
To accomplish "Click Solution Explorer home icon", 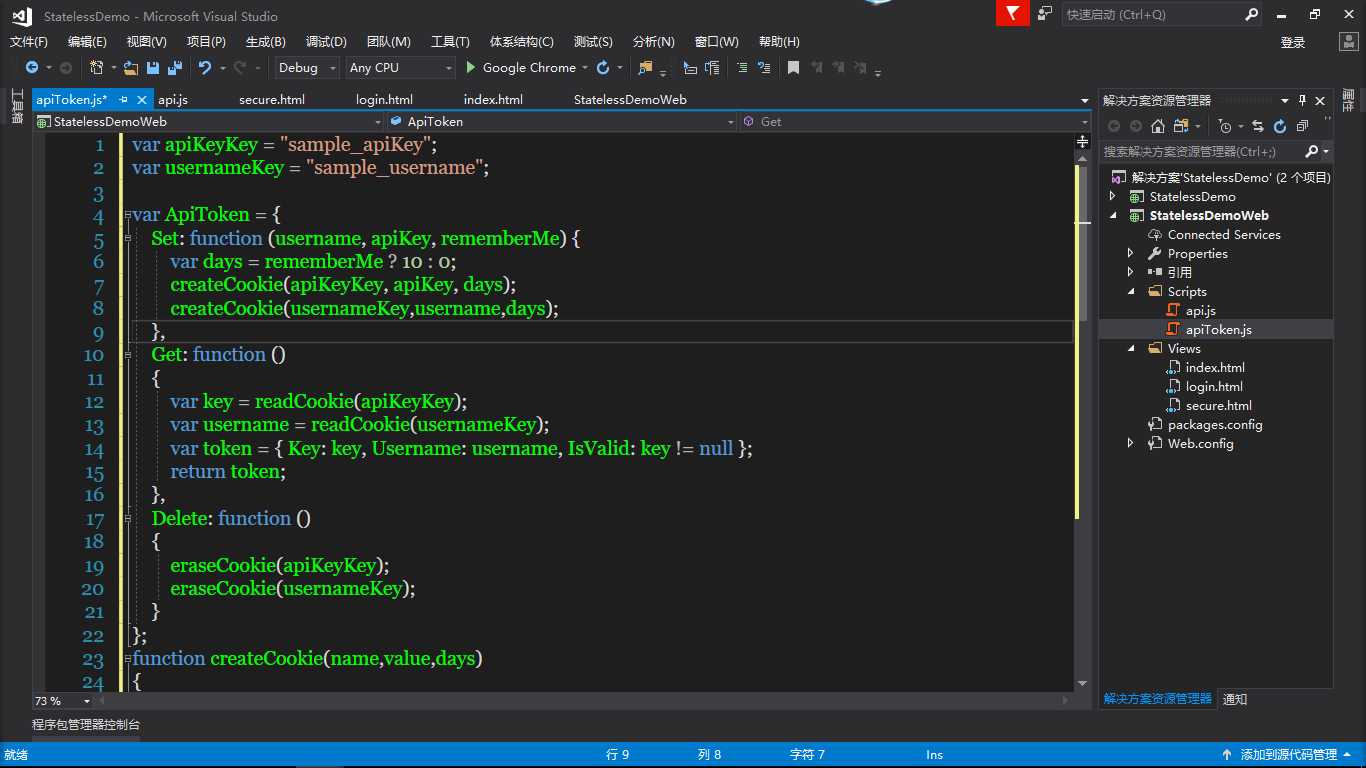I will point(1158,126).
